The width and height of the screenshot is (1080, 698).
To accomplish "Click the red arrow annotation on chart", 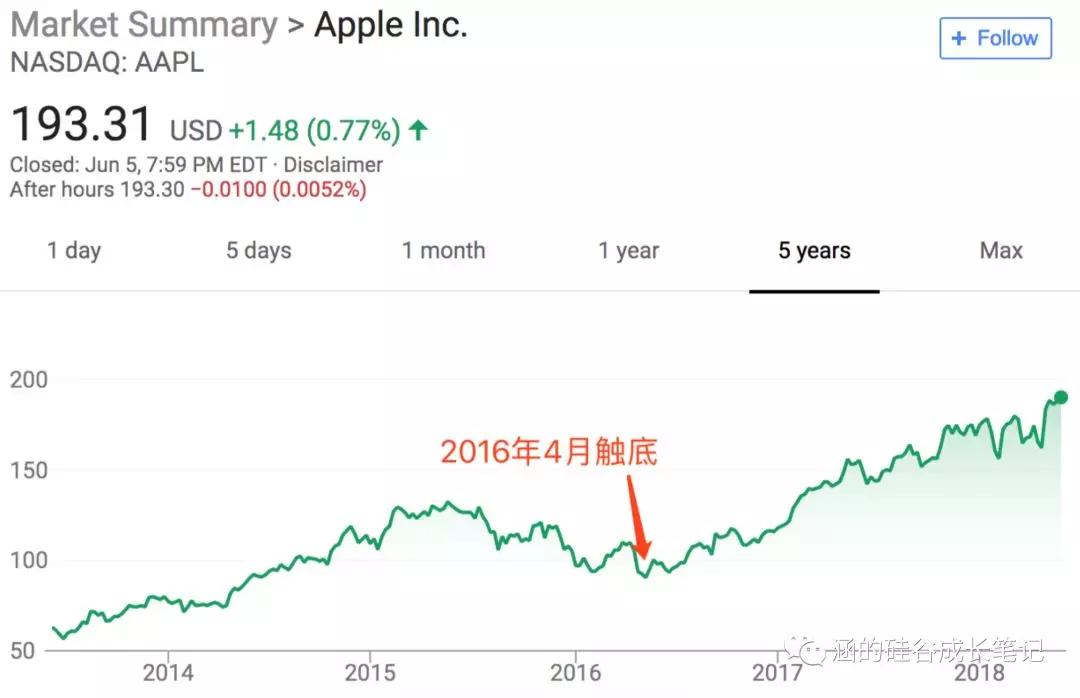I will [x=638, y=517].
